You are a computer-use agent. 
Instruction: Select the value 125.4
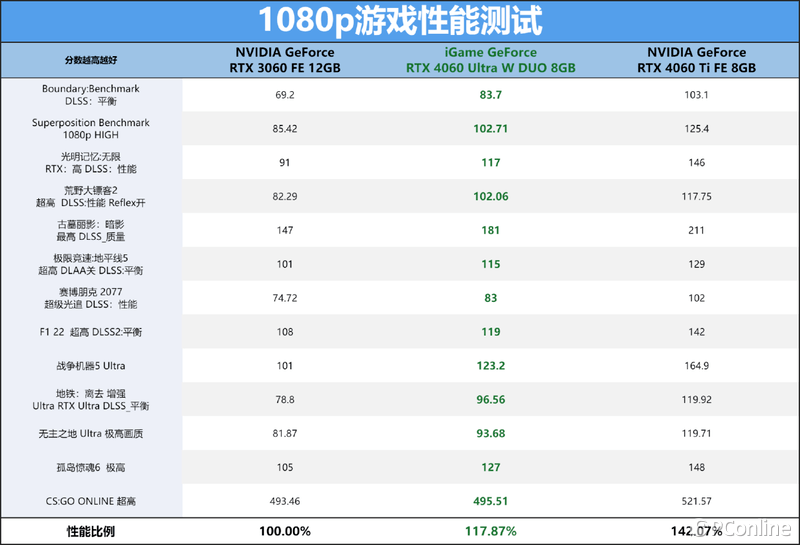pos(696,129)
